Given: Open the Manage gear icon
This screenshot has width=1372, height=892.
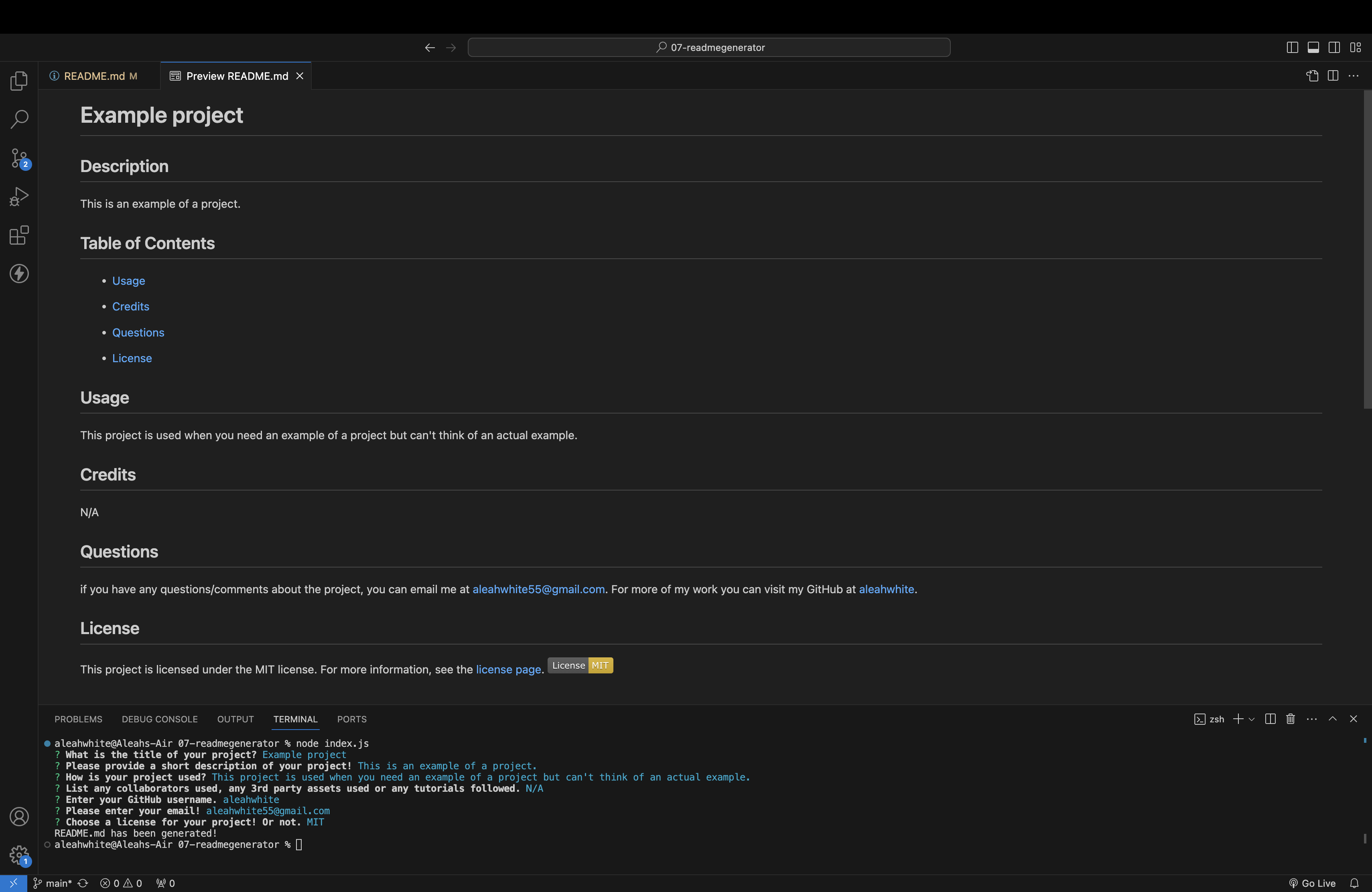Looking at the screenshot, I should click(x=19, y=855).
